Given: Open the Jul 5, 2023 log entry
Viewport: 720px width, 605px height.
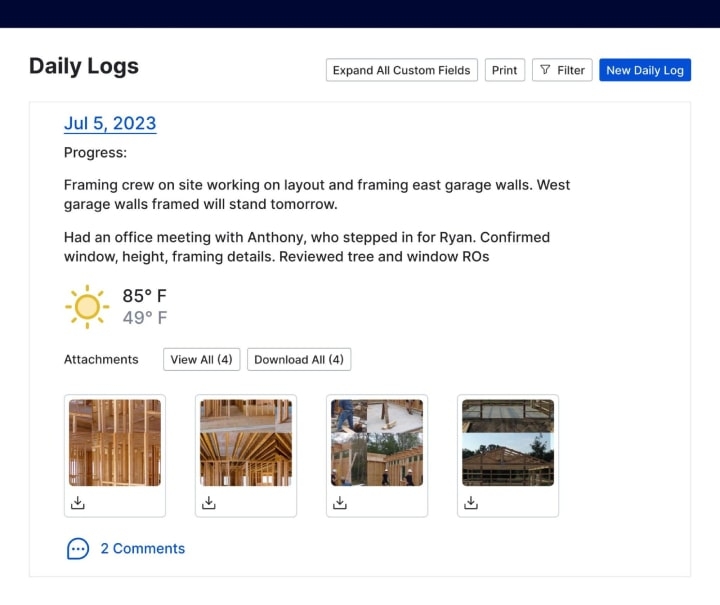Looking at the screenshot, I should point(110,123).
